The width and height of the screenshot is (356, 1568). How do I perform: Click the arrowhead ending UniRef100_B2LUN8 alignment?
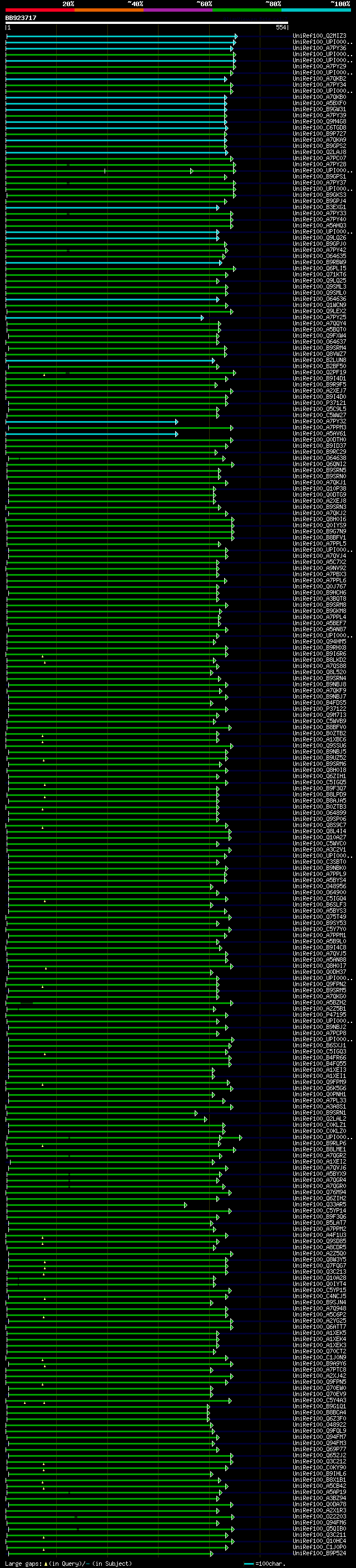click(x=213, y=360)
